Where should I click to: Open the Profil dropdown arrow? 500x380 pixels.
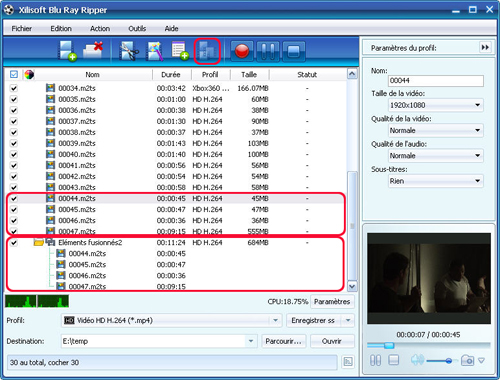[275, 320]
